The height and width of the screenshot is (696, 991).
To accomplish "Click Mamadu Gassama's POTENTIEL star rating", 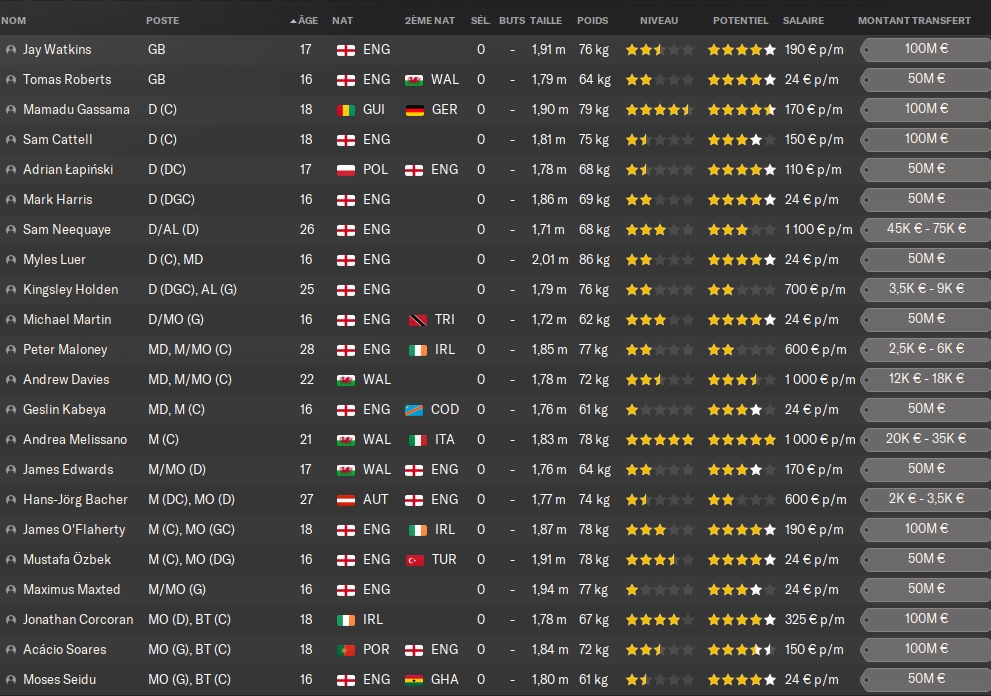I will point(741,109).
